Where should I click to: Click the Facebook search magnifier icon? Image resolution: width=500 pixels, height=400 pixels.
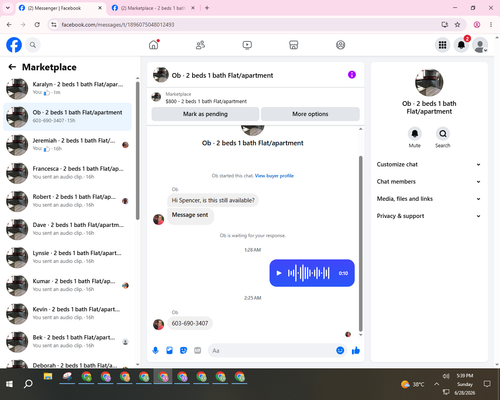pos(33,45)
